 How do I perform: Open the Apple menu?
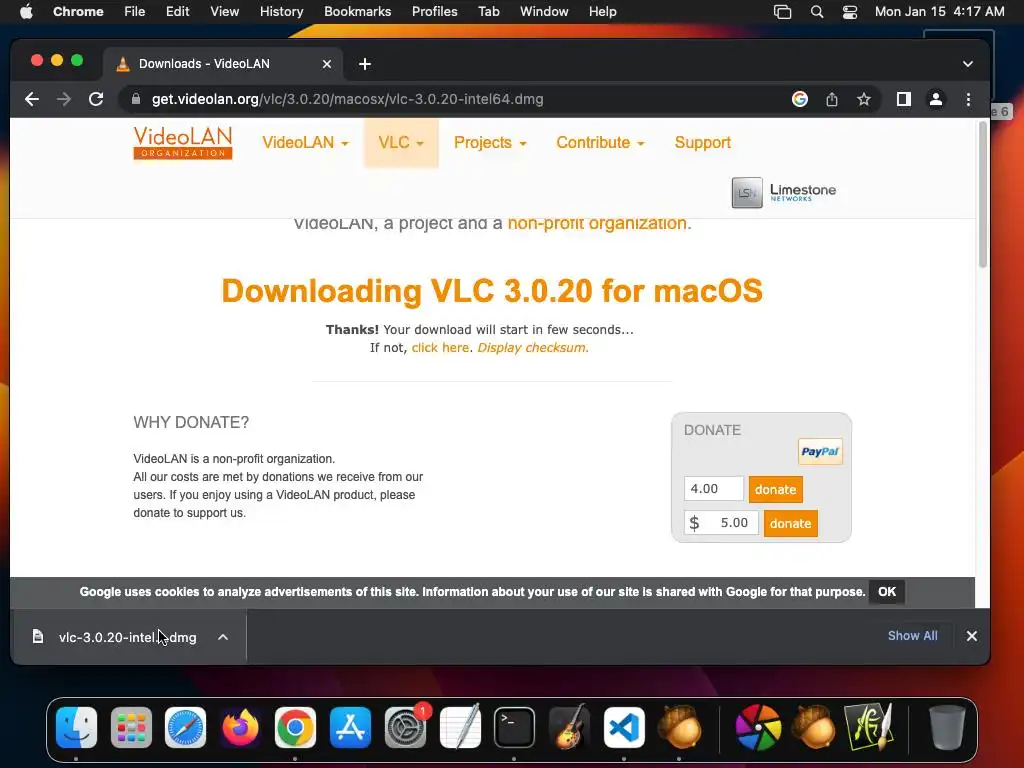[x=26, y=12]
